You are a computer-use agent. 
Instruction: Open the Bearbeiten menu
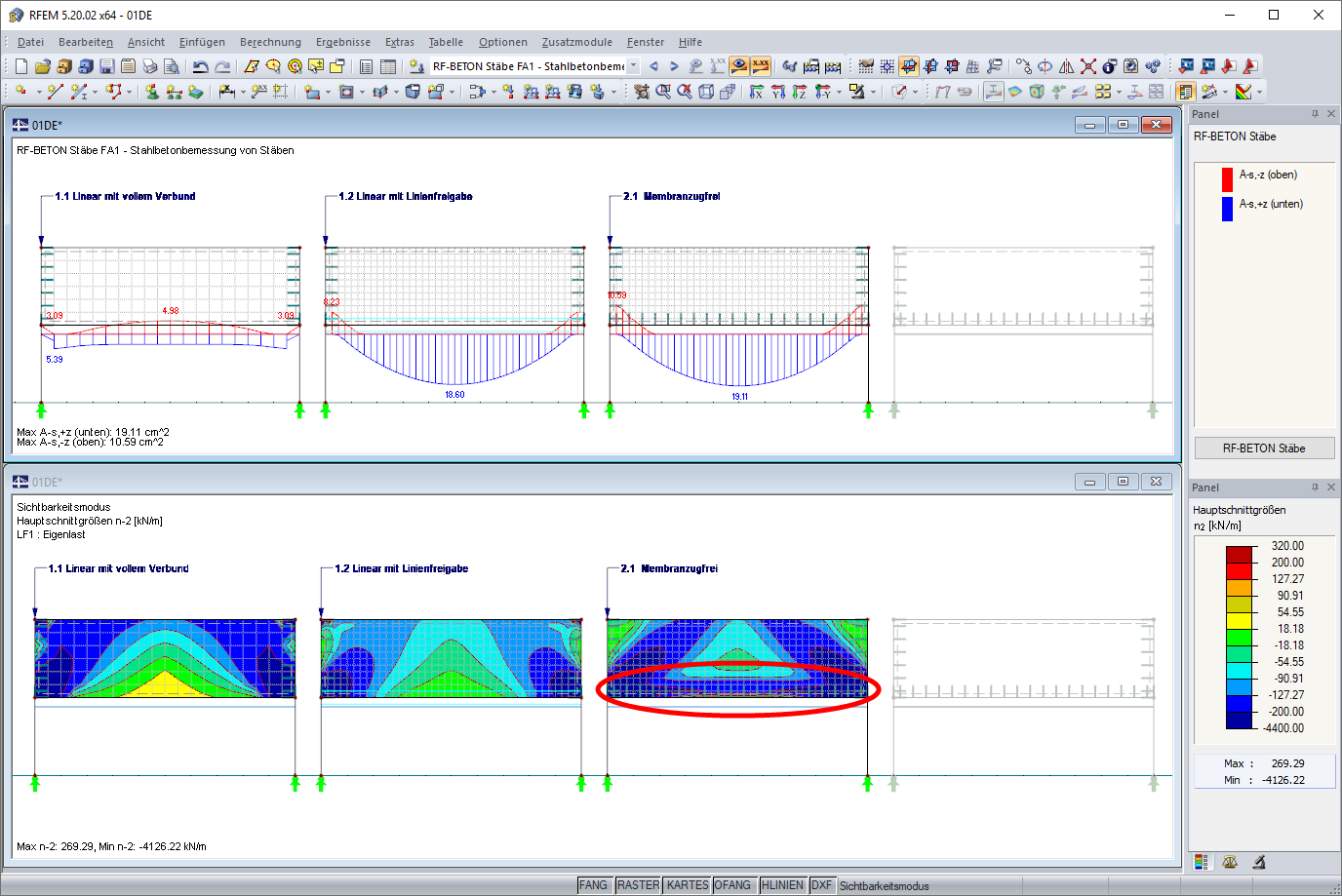[x=86, y=42]
